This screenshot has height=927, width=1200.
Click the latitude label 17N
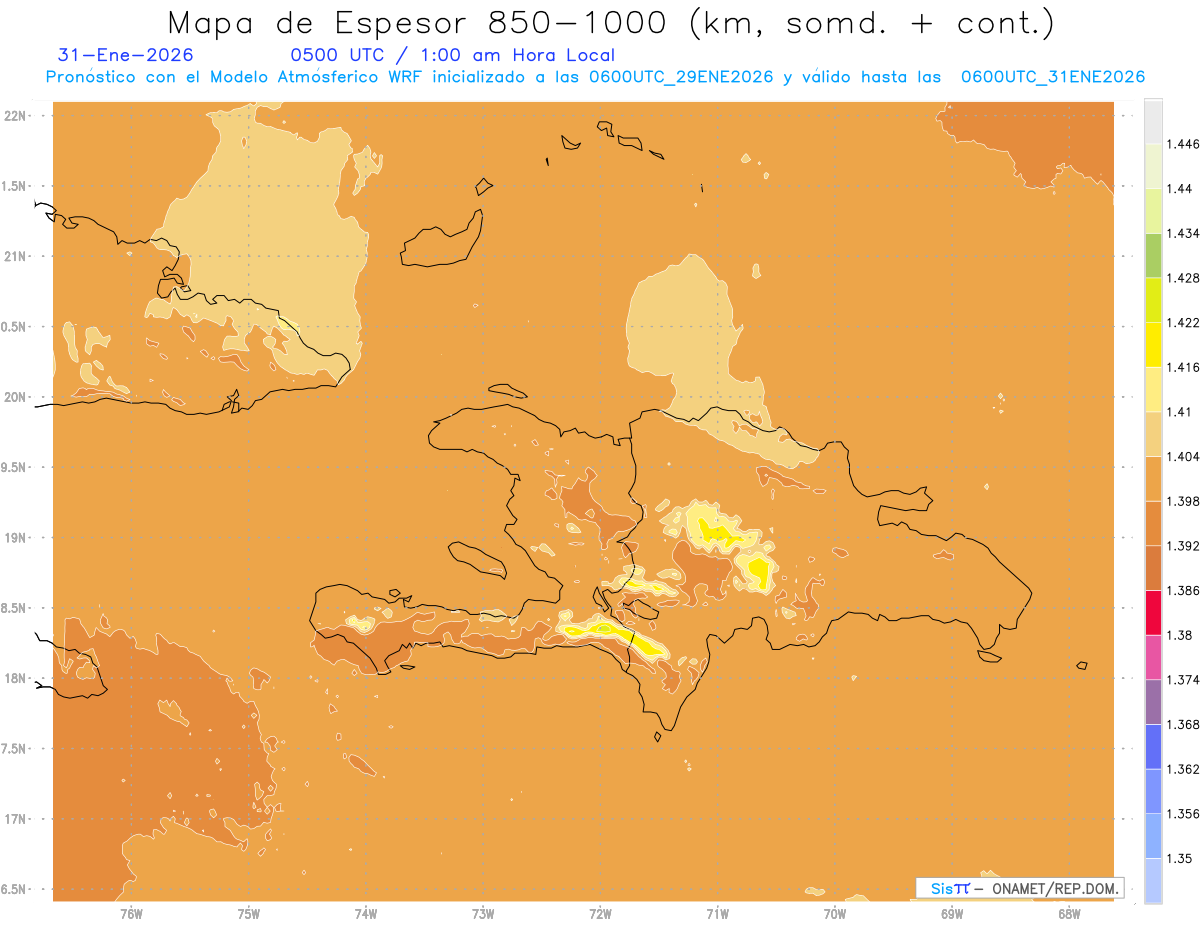pos(15,820)
